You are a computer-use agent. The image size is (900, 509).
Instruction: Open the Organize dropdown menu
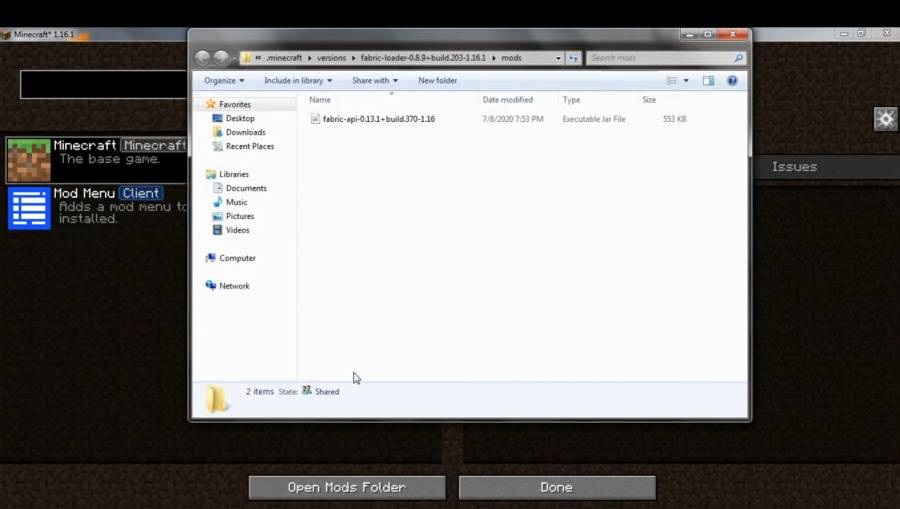tap(223, 80)
